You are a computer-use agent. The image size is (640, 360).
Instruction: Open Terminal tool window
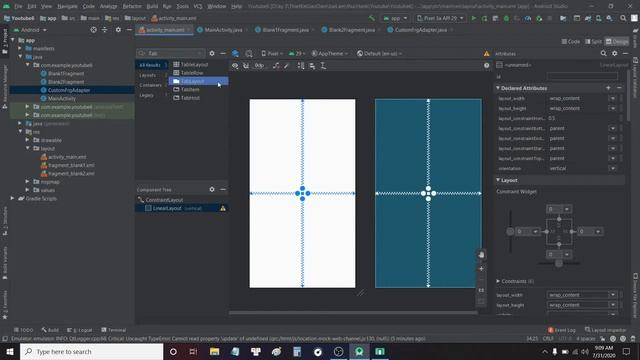[114, 330]
